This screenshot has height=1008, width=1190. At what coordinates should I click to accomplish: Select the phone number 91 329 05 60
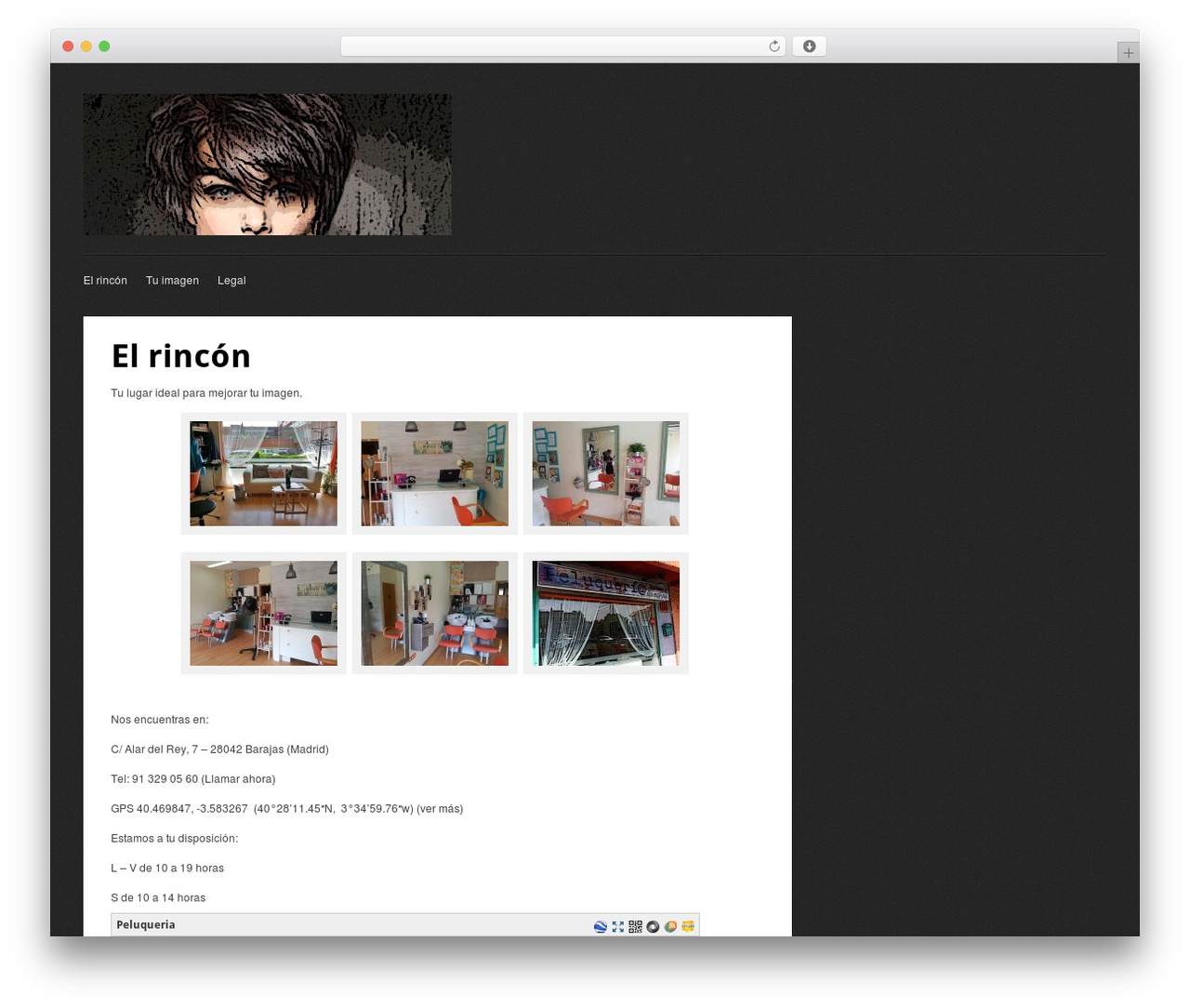pos(165,779)
